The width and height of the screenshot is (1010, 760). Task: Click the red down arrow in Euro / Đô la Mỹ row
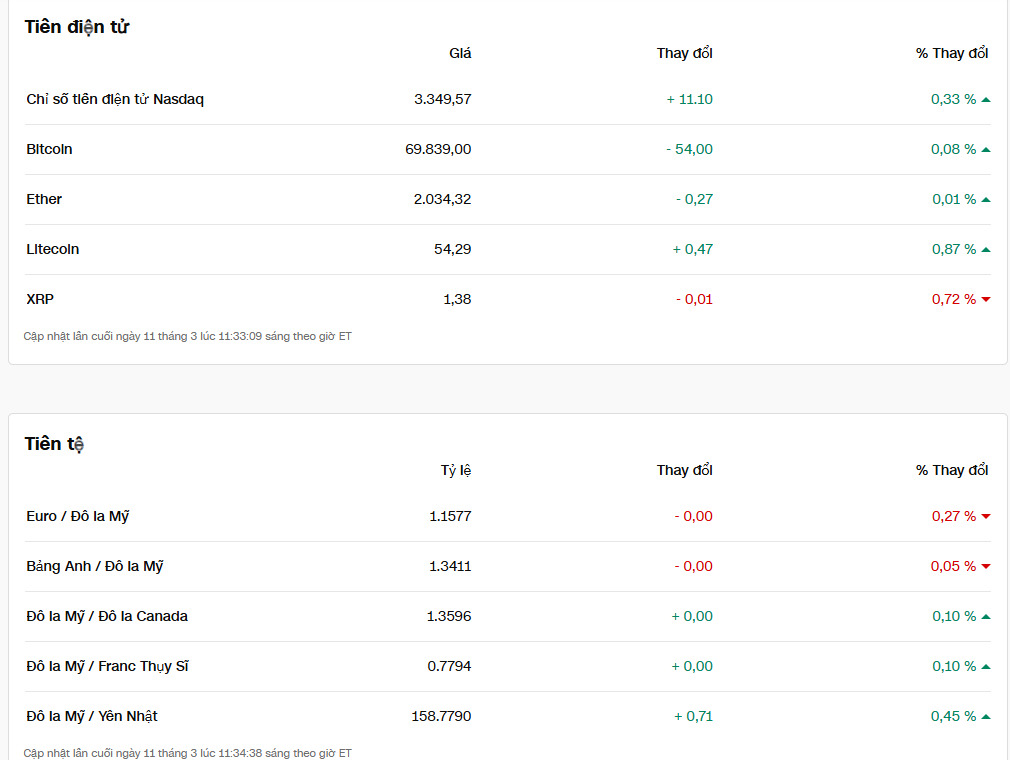pos(986,517)
